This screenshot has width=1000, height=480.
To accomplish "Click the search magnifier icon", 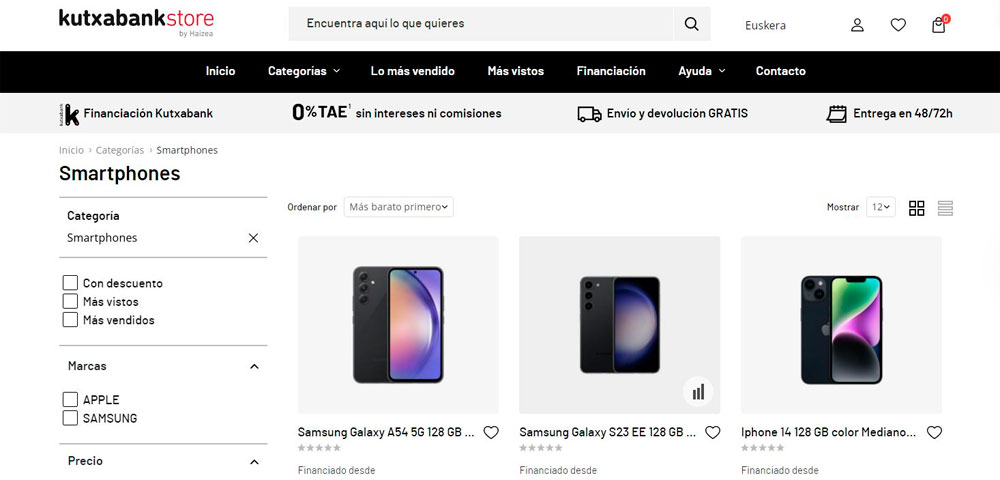I will 691,24.
